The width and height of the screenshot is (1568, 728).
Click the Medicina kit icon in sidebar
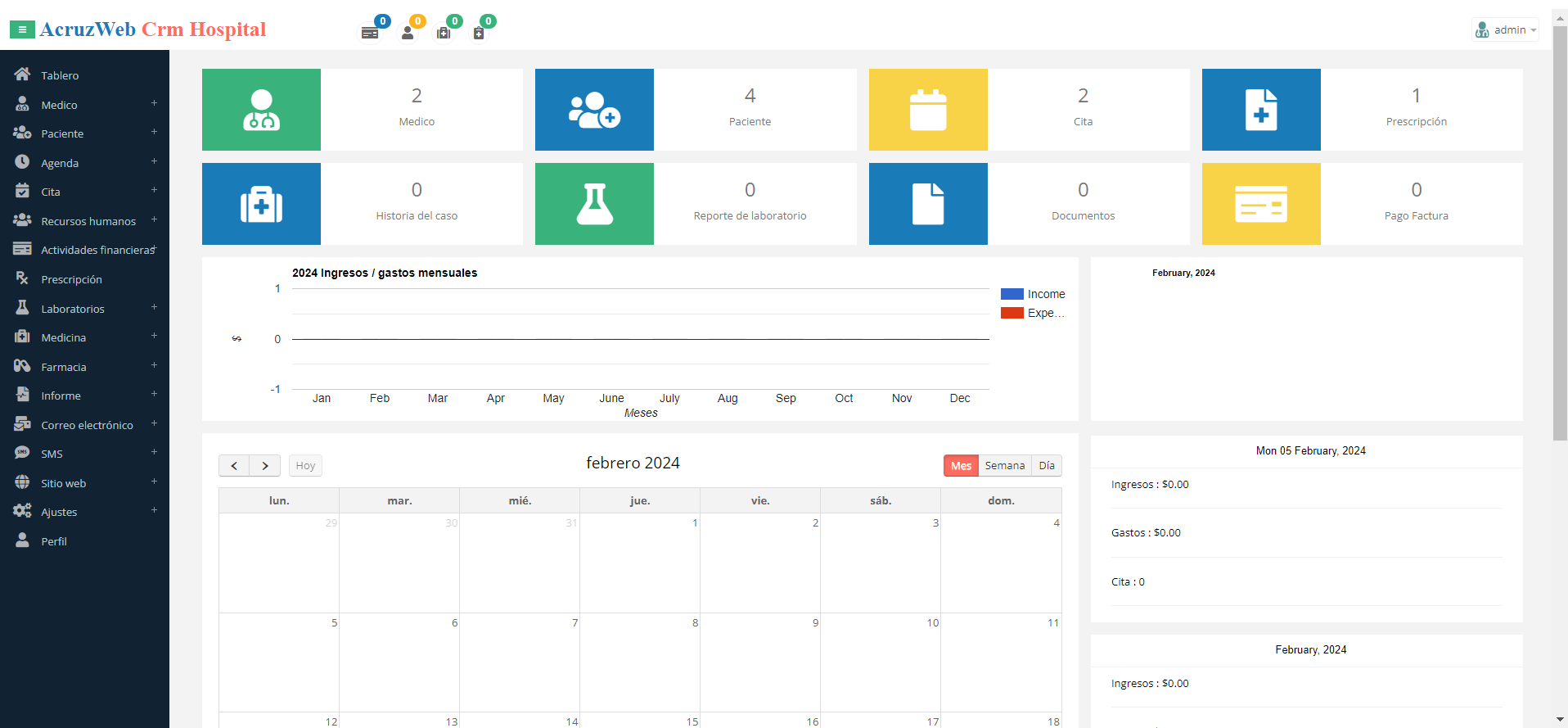click(x=22, y=337)
